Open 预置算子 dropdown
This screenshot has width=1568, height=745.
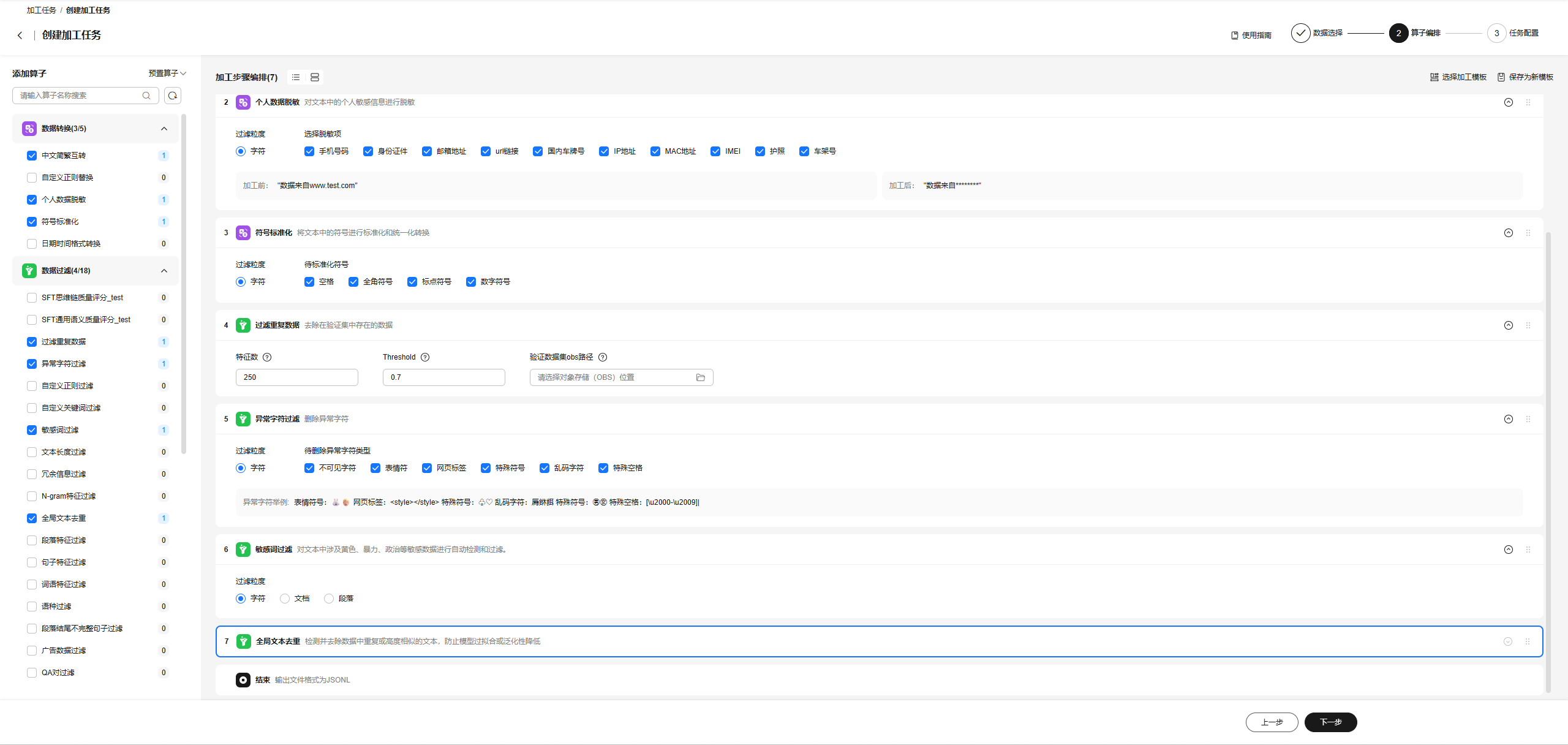[x=167, y=74]
